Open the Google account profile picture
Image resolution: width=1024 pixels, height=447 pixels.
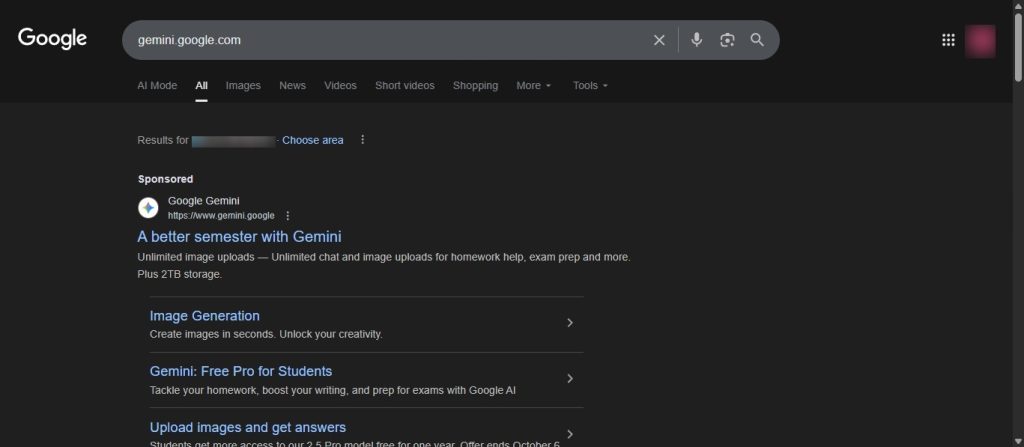(x=980, y=41)
